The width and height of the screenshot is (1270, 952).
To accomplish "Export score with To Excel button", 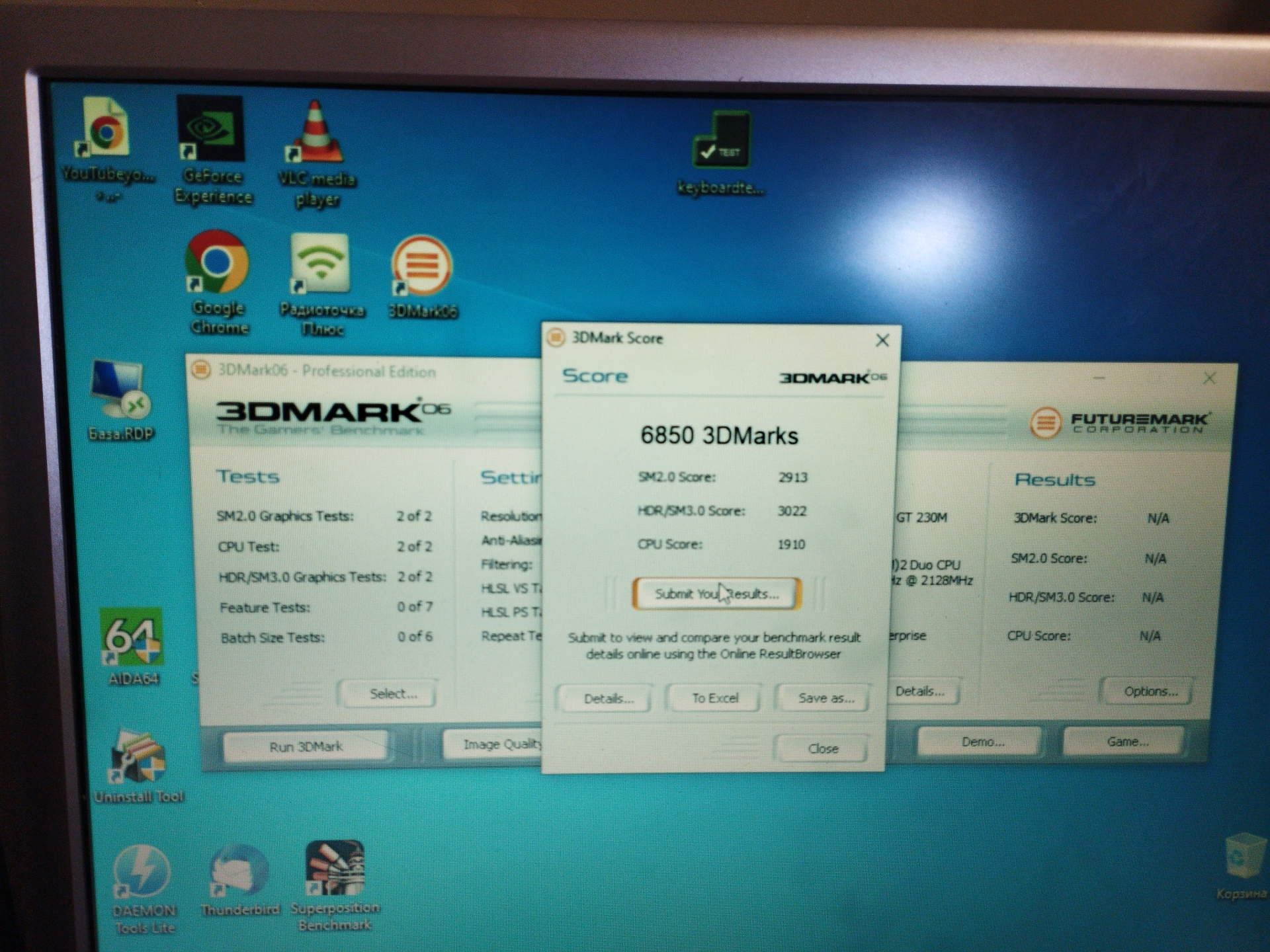I will (x=715, y=697).
